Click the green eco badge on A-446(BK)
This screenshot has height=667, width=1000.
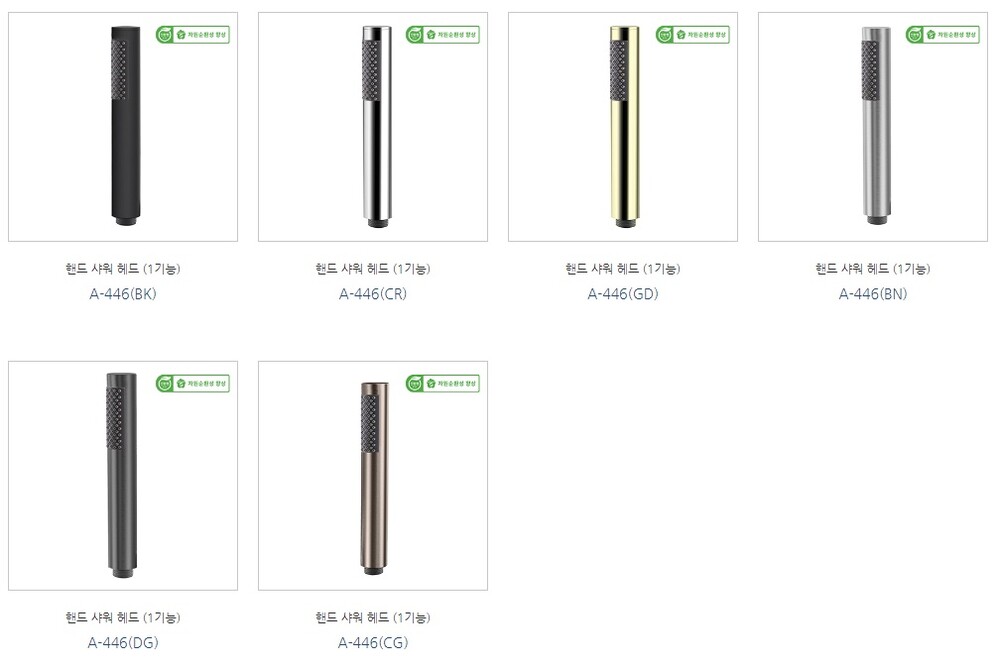point(193,34)
